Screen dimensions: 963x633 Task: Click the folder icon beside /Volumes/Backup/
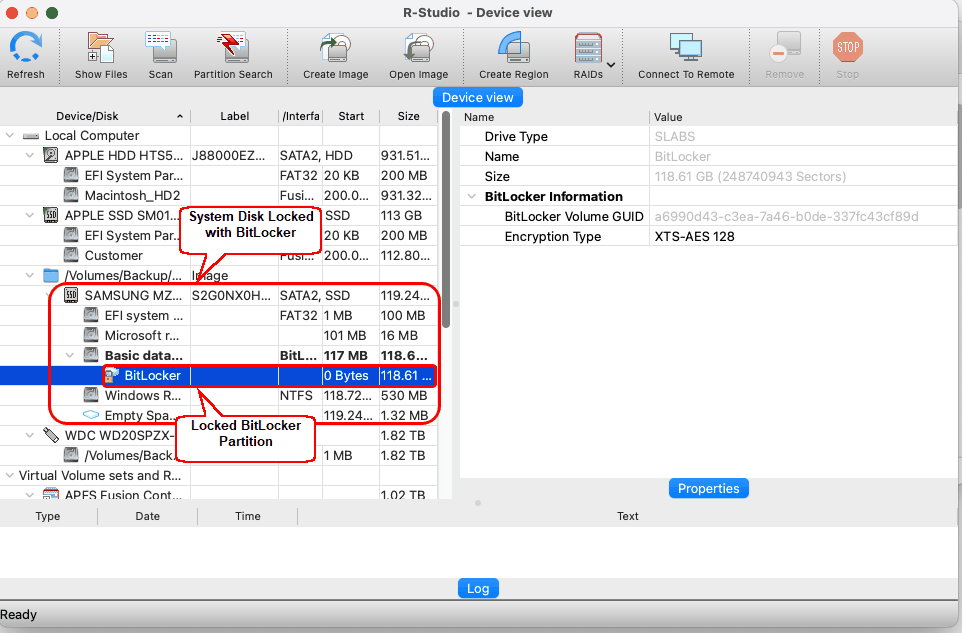[50, 275]
